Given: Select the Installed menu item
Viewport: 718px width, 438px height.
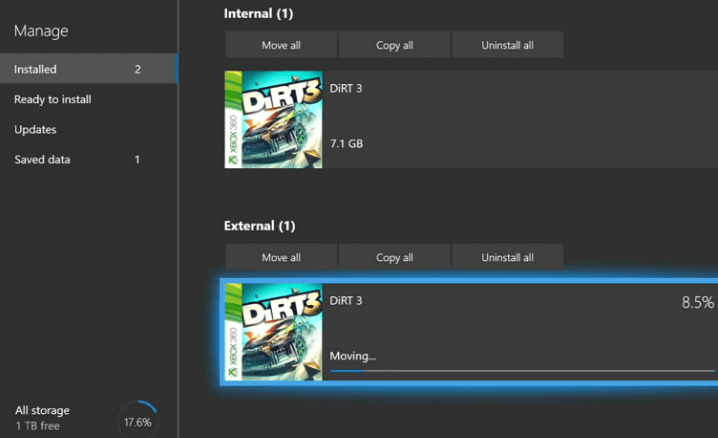Looking at the screenshot, I should click(x=88, y=69).
